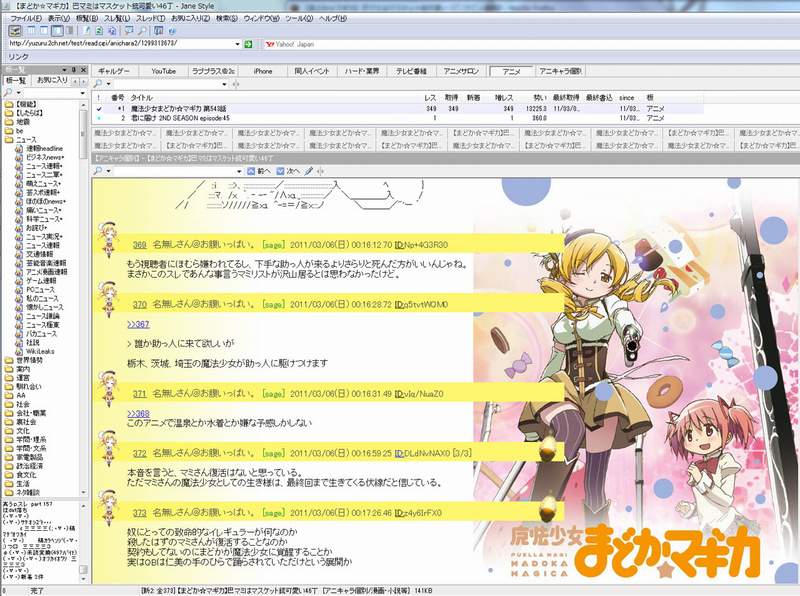Sort thread list by 勢い column
Image resolution: width=800 pixels, height=596 pixels.
pyautogui.click(x=540, y=97)
